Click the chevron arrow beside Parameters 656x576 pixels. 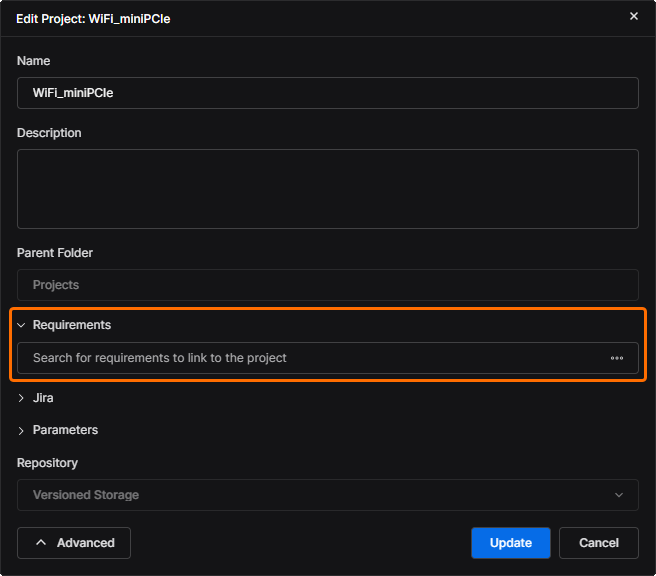point(21,430)
